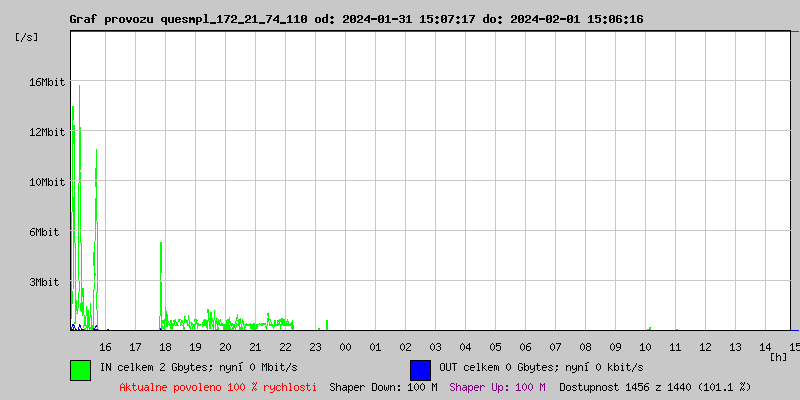Click 'IN celkem 2 Gbytes; nyní 0 Mbit/s' text

click(198, 367)
